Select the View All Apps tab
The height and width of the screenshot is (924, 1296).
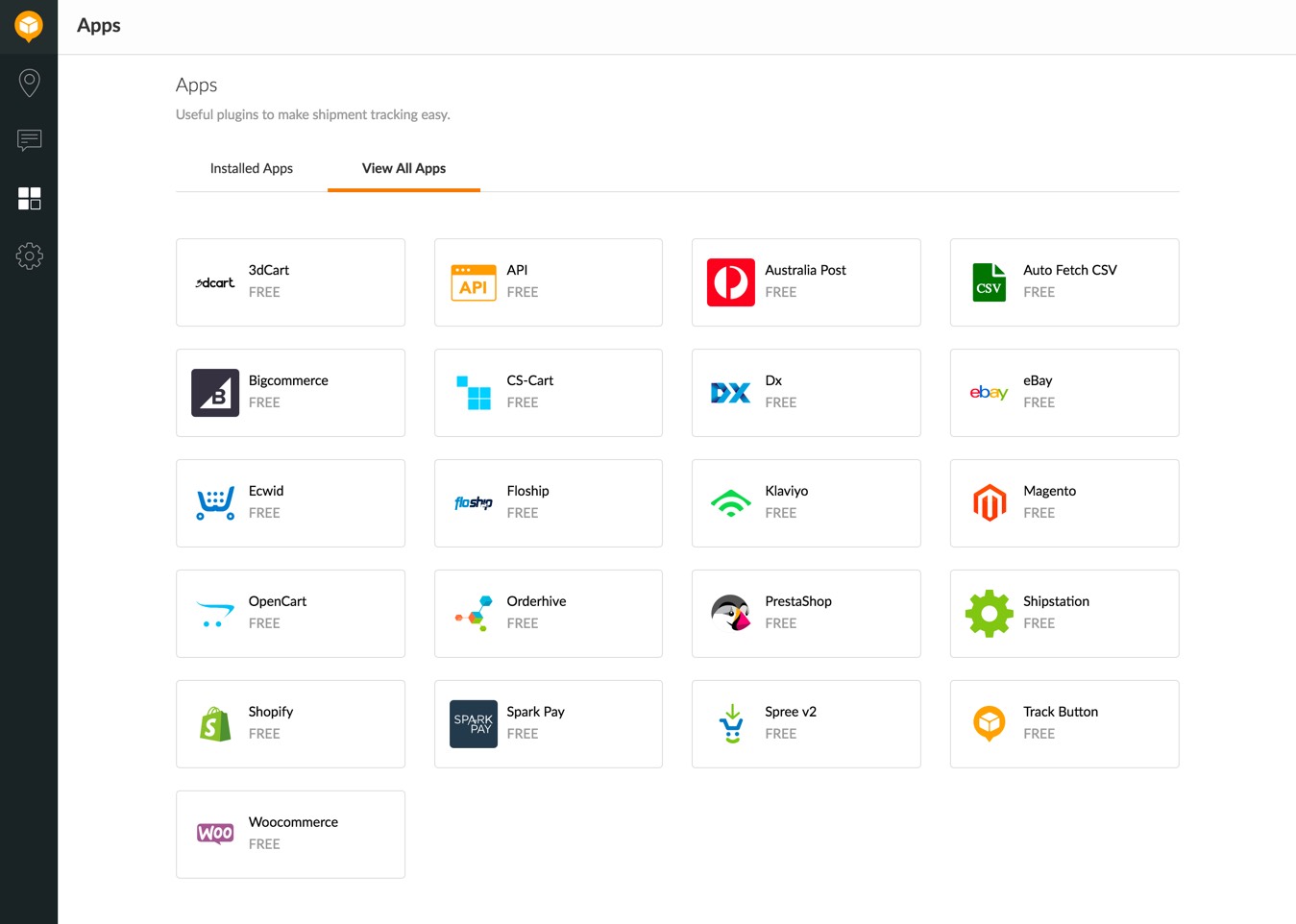pos(403,168)
